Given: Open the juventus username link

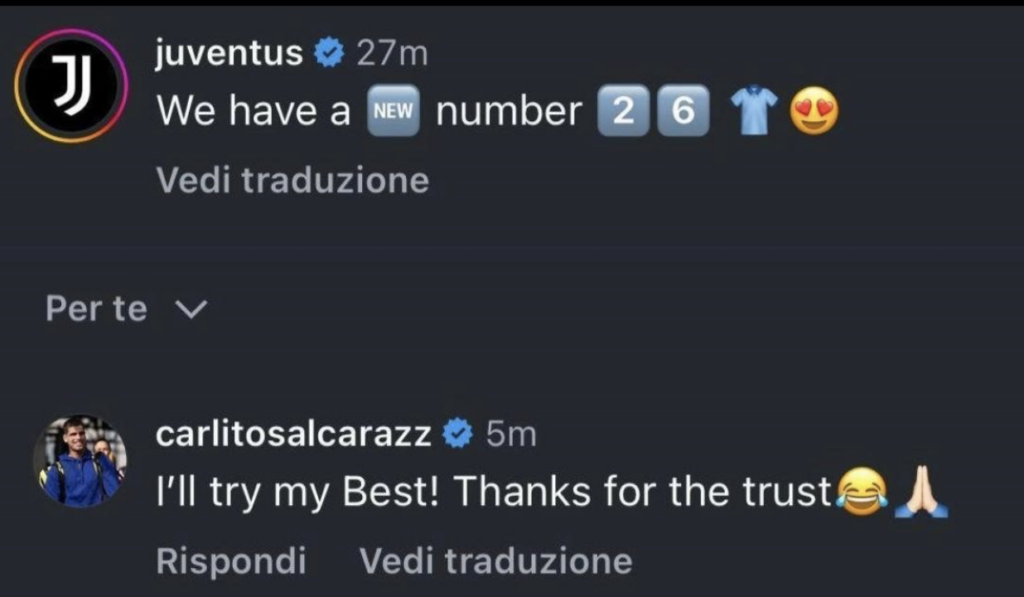Looking at the screenshot, I should coord(229,53).
